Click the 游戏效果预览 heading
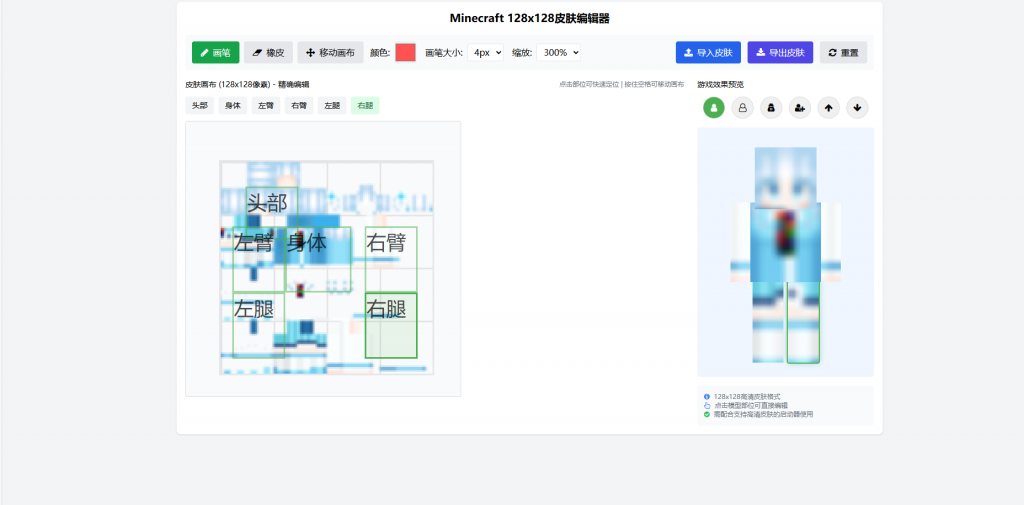Viewport: 1024px width, 505px height. (720, 84)
